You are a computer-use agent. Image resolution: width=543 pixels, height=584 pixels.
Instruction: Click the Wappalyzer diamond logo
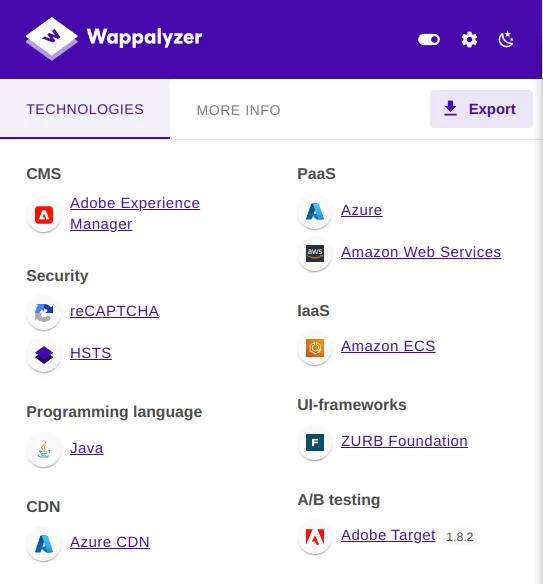[x=52, y=38]
